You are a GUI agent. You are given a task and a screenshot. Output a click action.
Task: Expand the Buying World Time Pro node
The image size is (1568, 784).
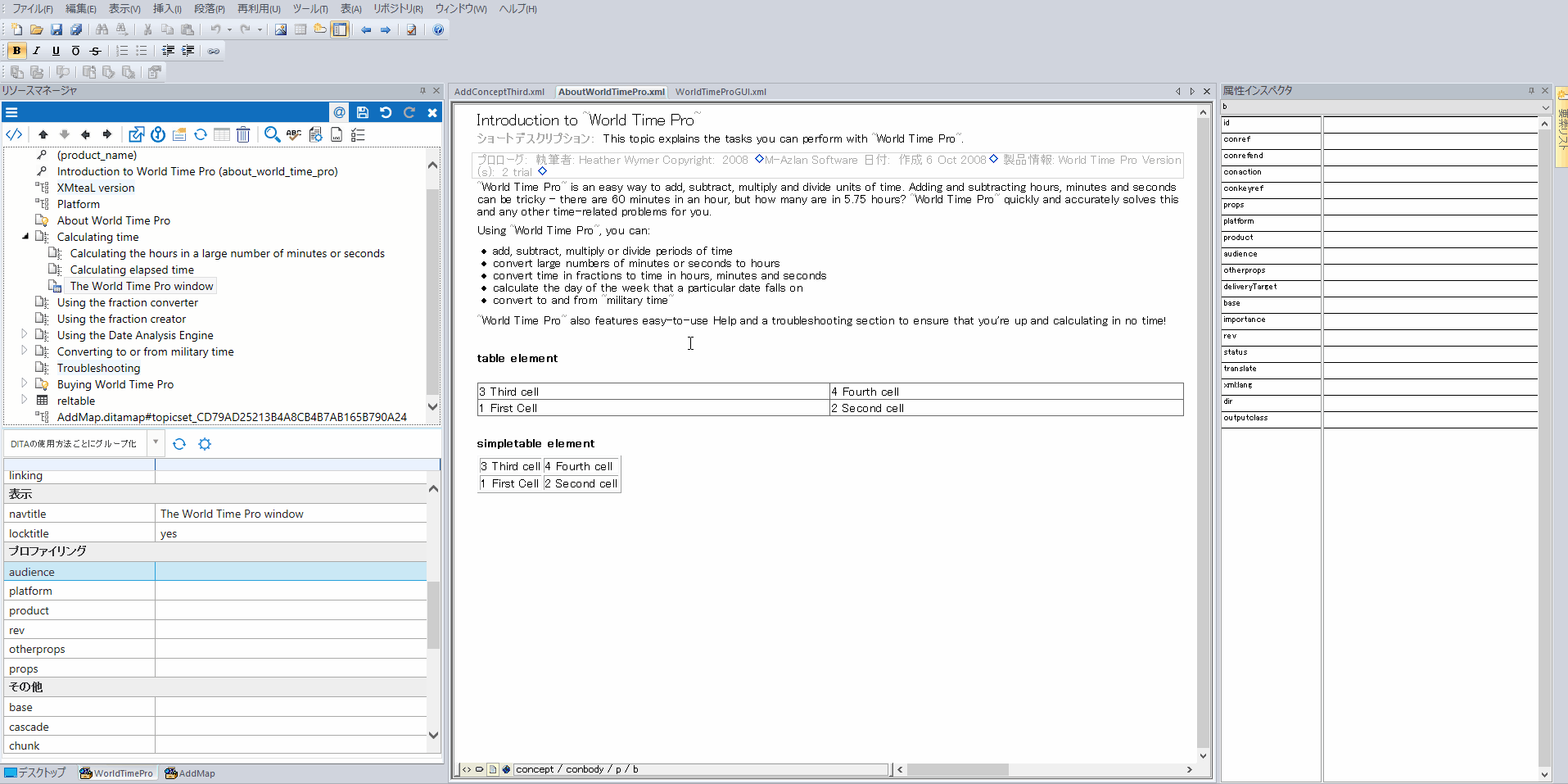[25, 383]
